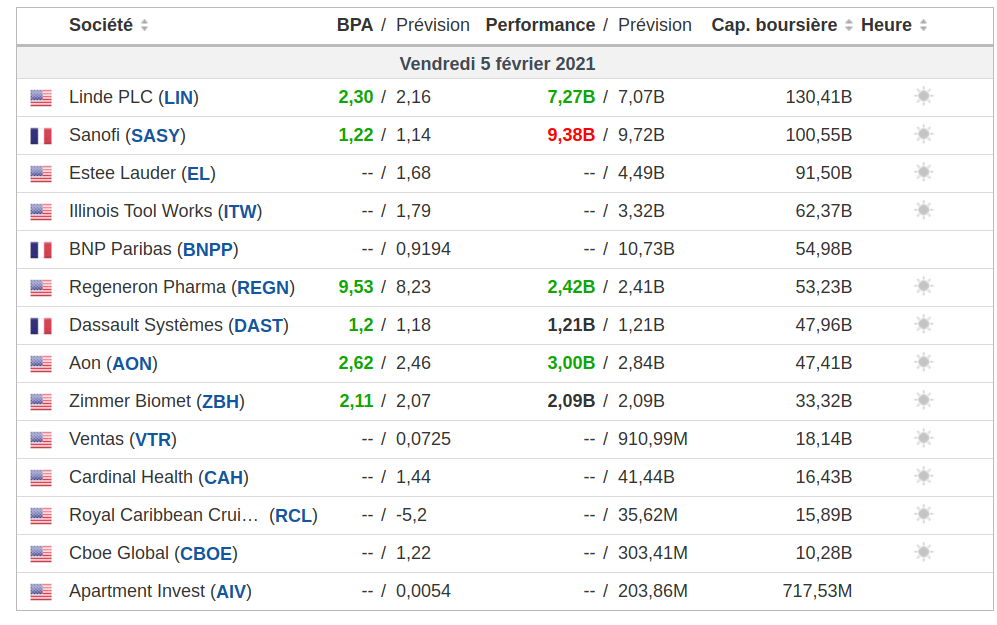997x625 pixels.
Task: Click the French flag beside BNP Paribas
Action: click(x=40, y=250)
